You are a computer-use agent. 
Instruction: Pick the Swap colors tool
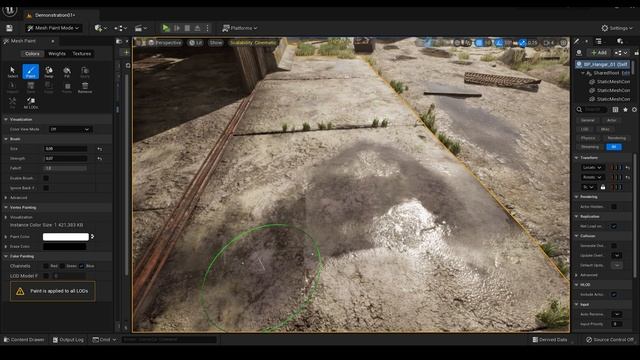pyautogui.click(x=49, y=71)
